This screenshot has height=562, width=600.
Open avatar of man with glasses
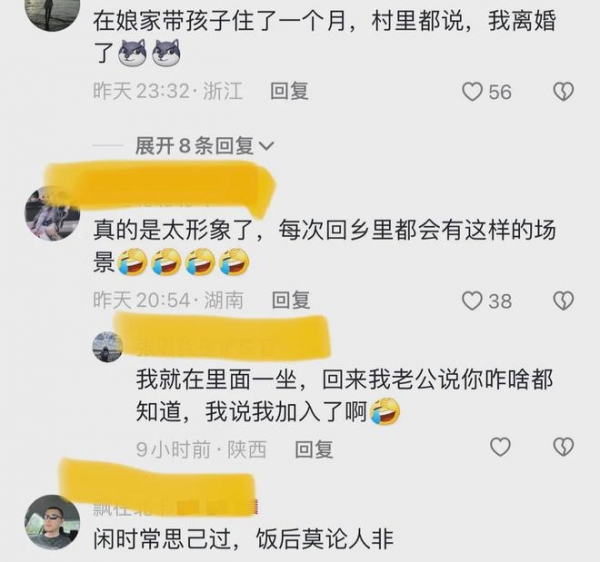pos(52,522)
